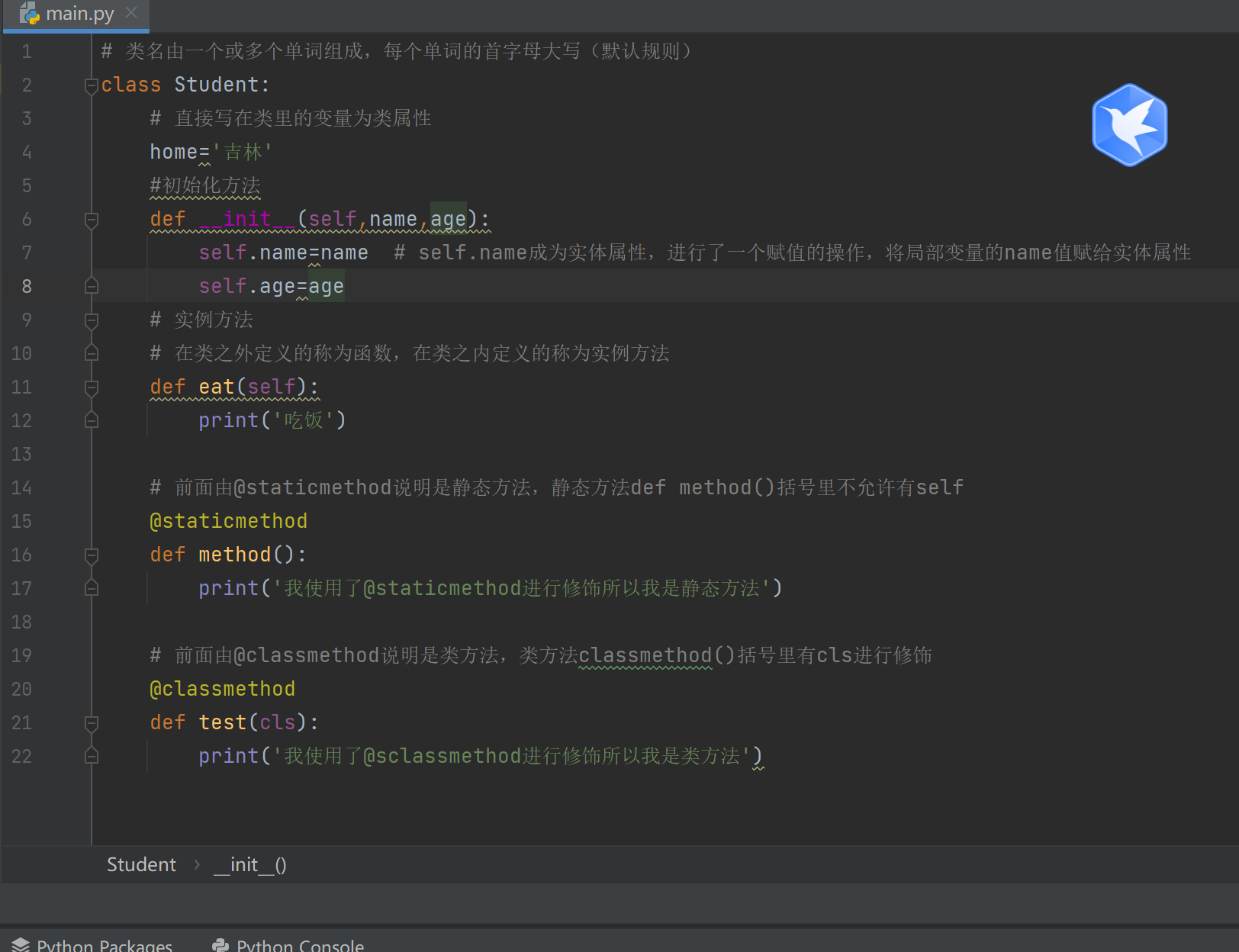This screenshot has width=1239, height=952.
Task: Click the 'def method():' definition
Action: (x=229, y=555)
